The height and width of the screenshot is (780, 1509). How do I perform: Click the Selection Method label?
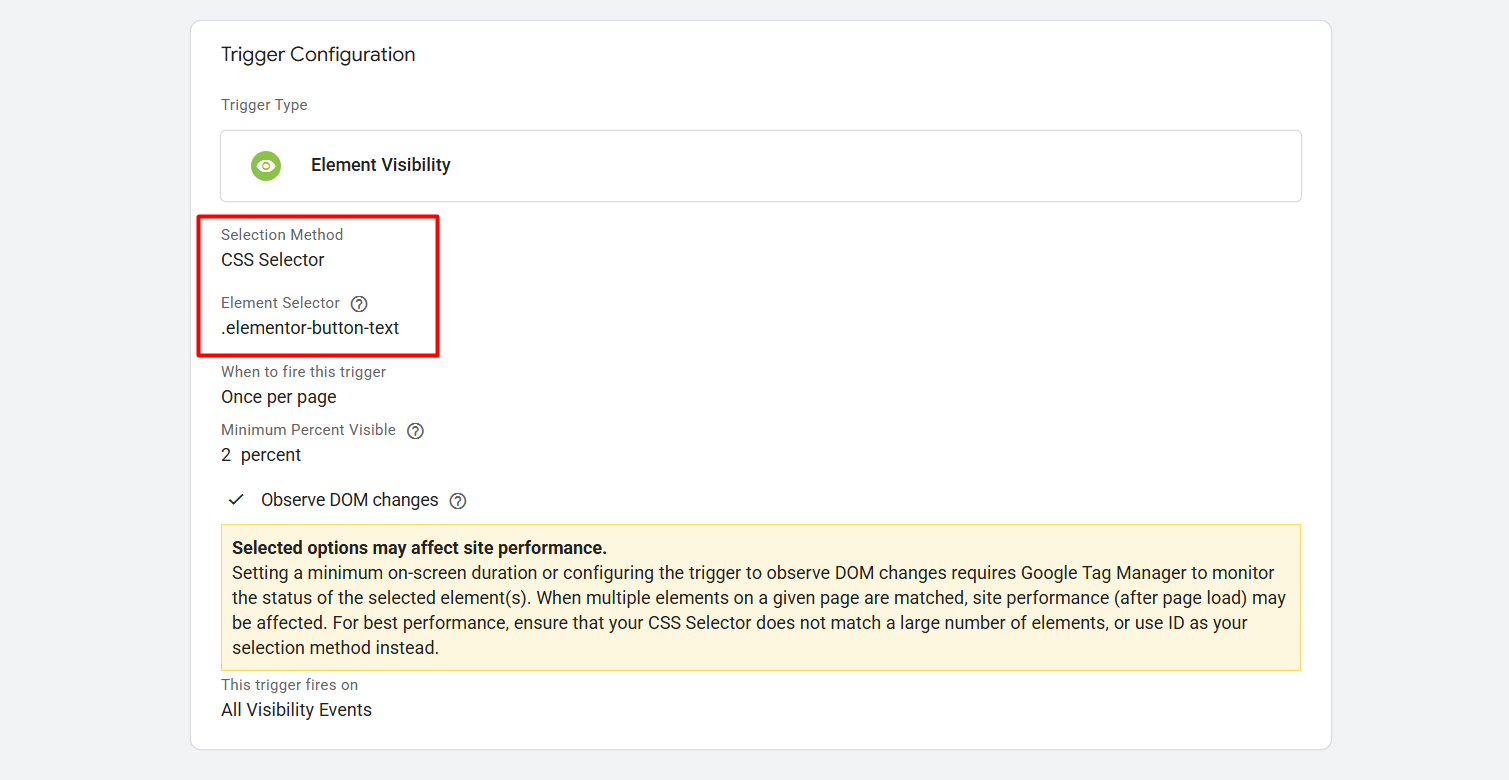click(x=282, y=235)
